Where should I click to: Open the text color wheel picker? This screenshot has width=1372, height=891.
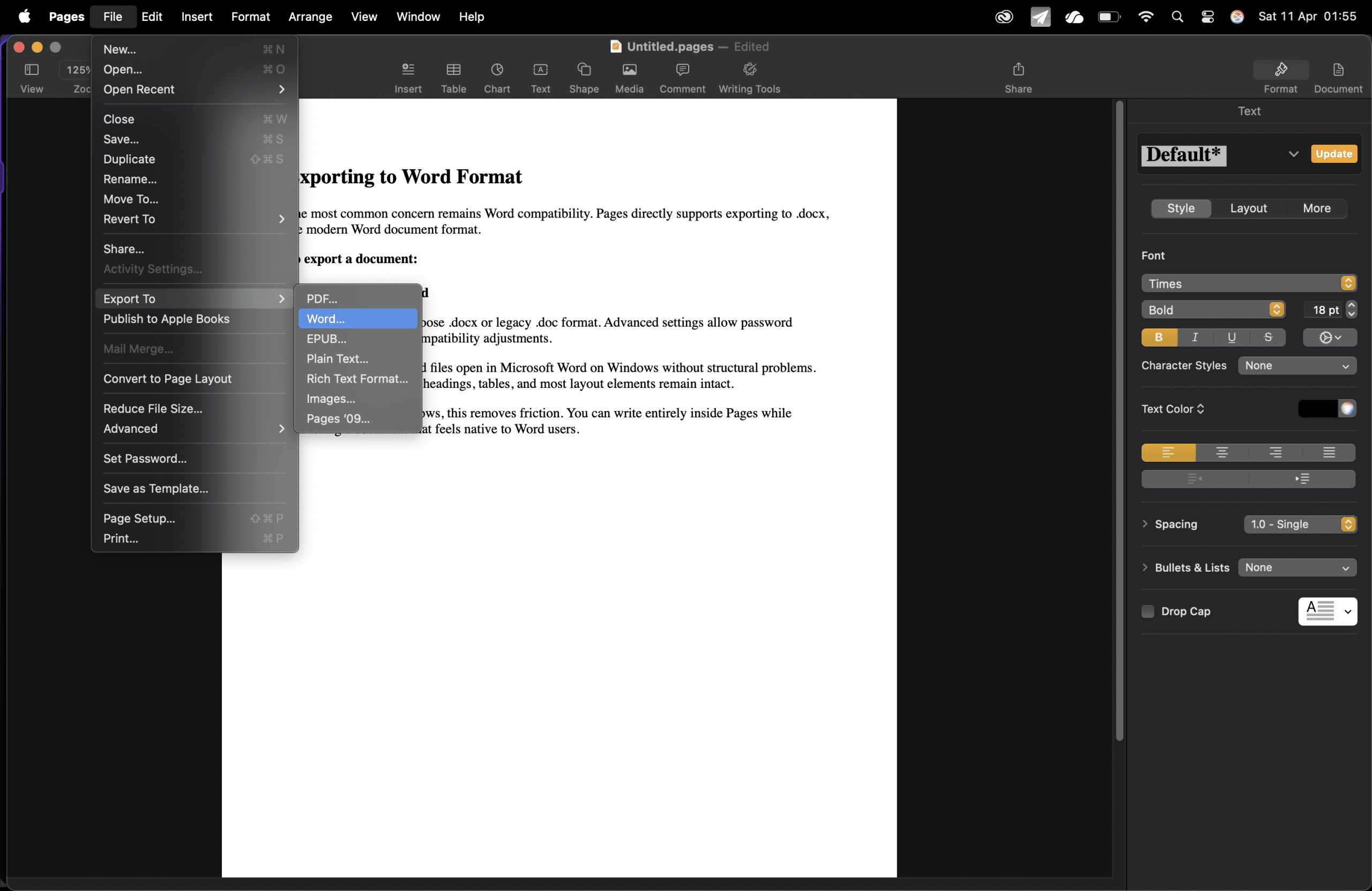point(1347,409)
